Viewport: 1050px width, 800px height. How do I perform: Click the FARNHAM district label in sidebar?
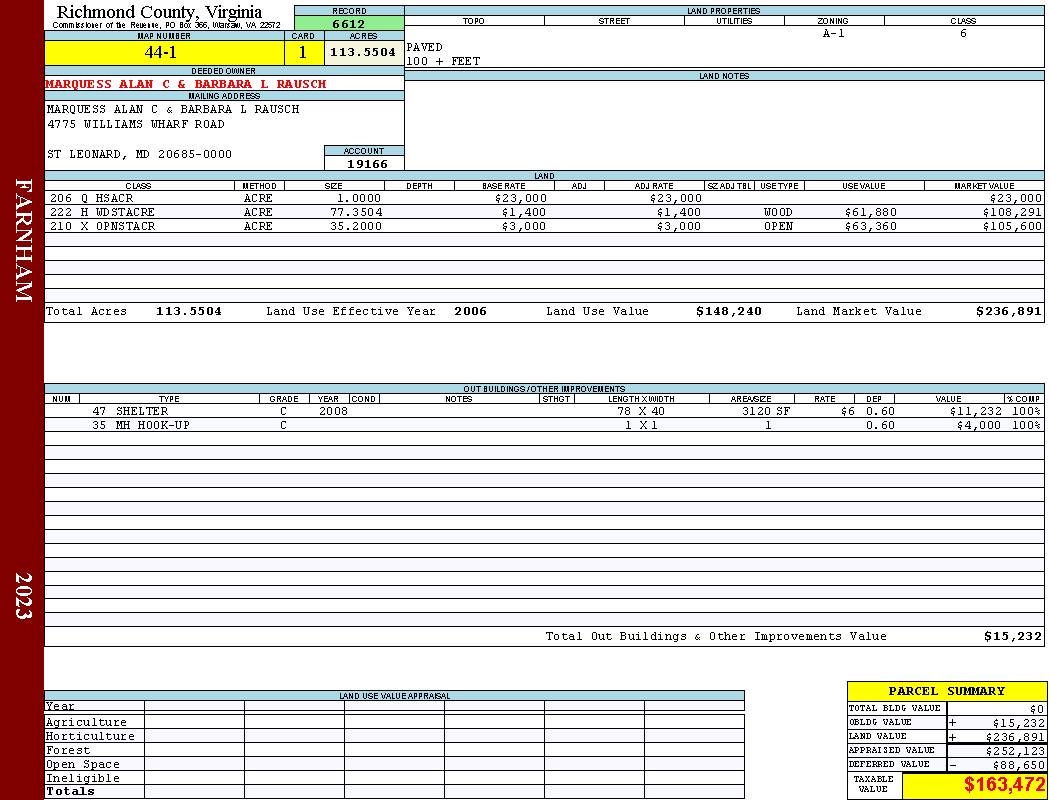coord(23,240)
